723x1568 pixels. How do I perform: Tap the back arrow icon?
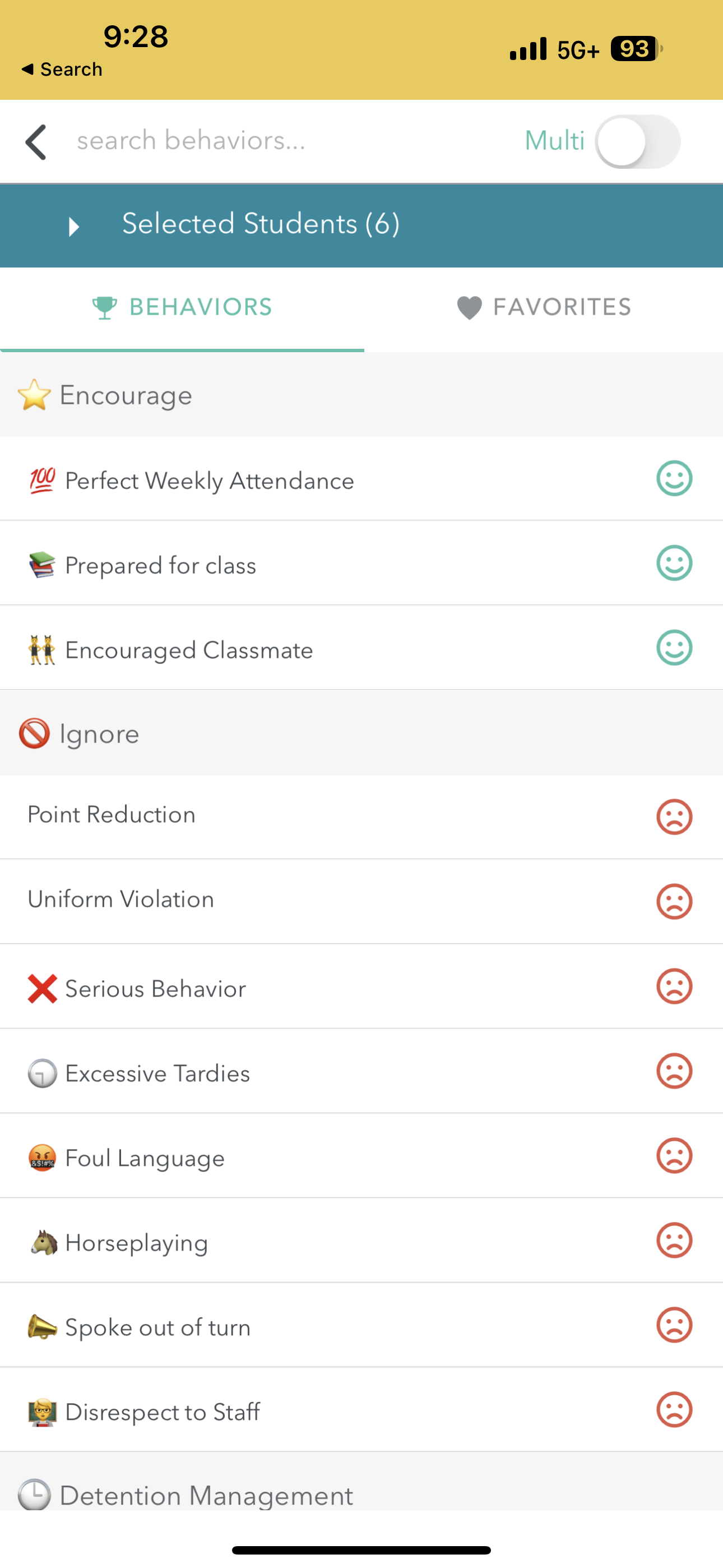coord(36,142)
